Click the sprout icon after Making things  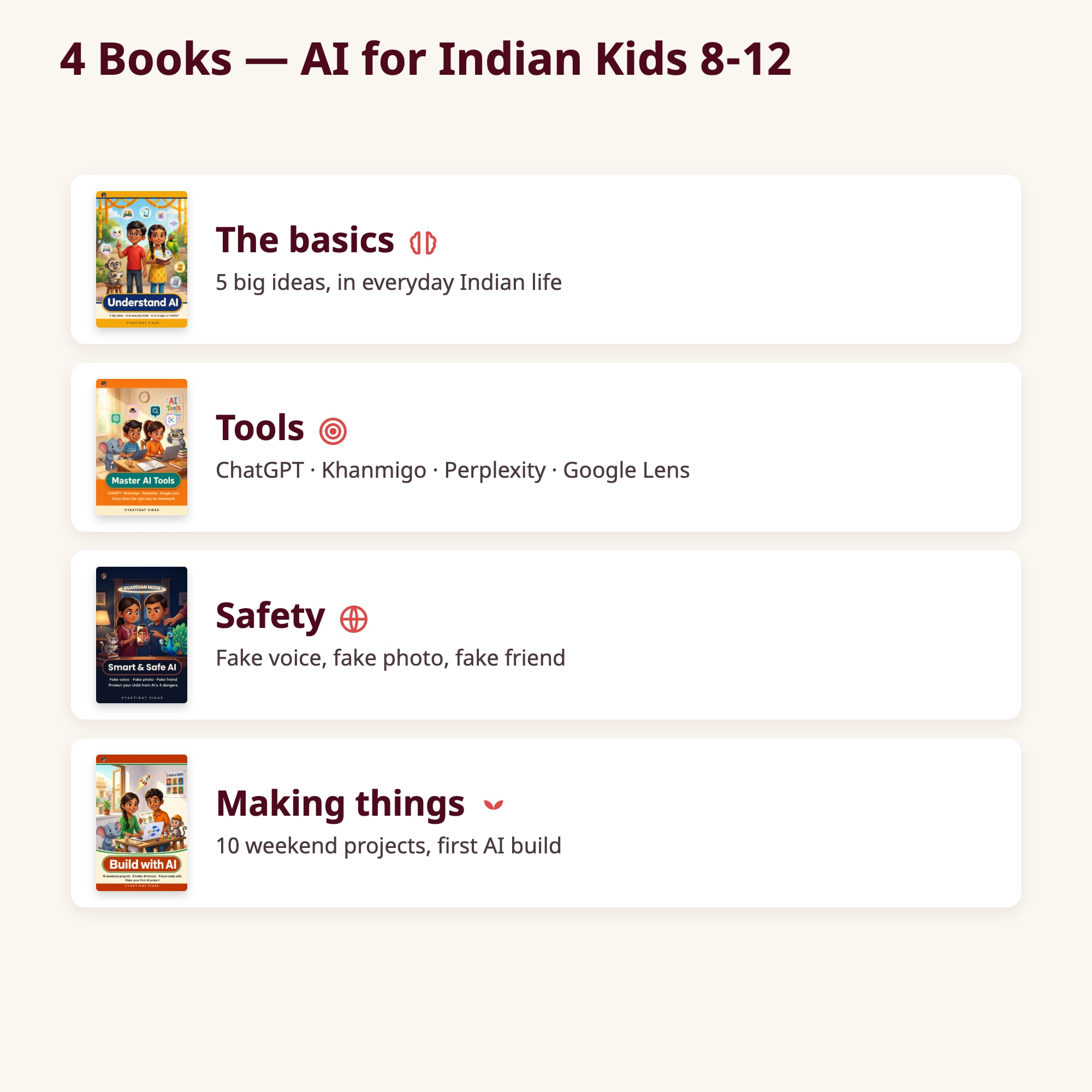[x=494, y=805]
